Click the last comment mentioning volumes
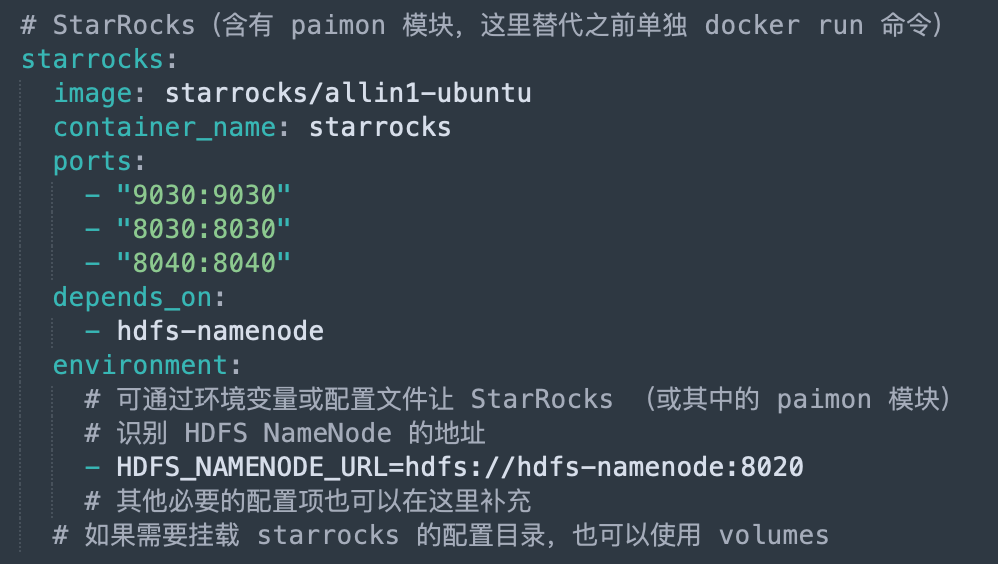The height and width of the screenshot is (564, 998). coord(441,535)
